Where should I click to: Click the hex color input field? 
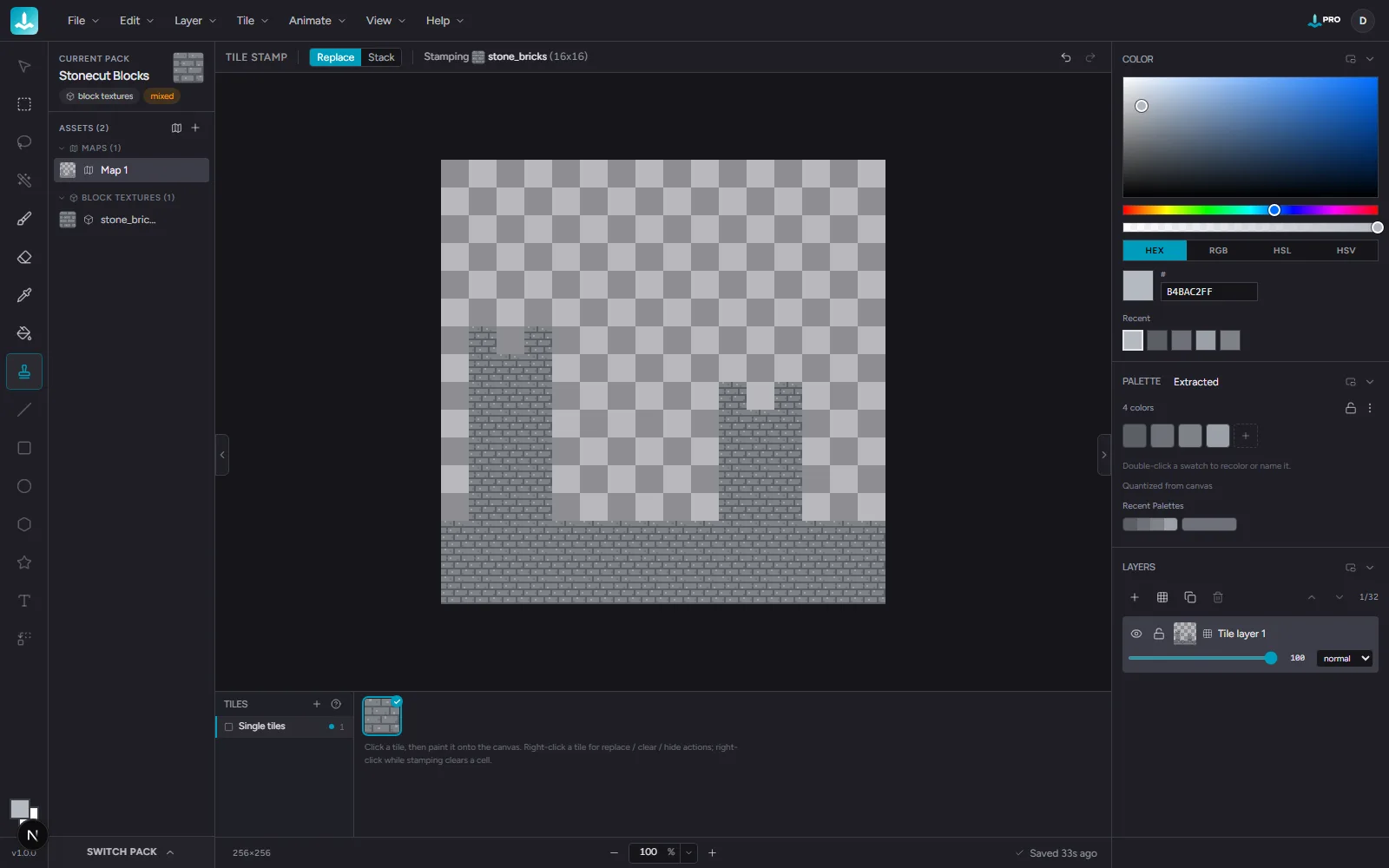[1208, 292]
